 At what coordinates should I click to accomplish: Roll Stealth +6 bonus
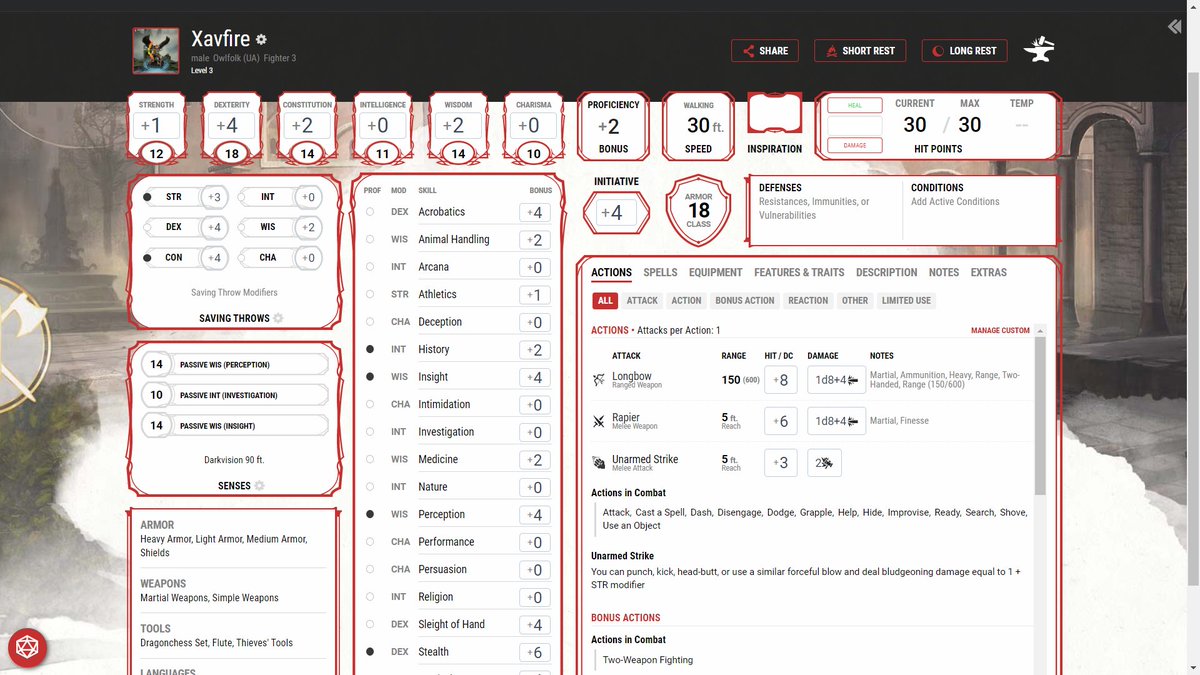(x=536, y=652)
